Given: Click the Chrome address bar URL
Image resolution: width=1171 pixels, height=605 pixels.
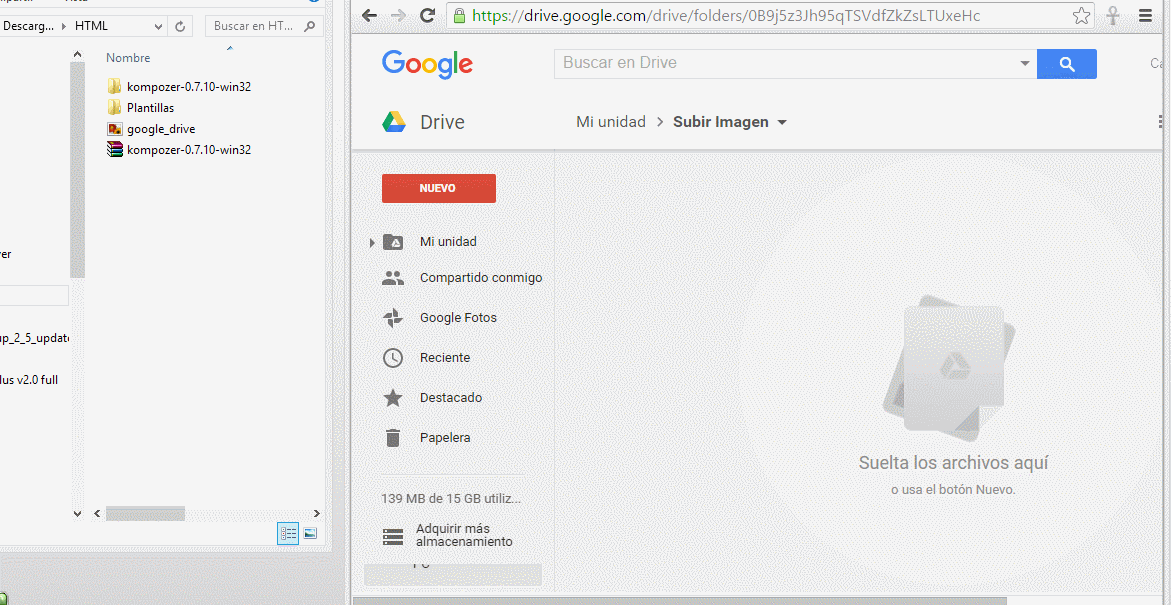Looking at the screenshot, I should pos(726,16).
